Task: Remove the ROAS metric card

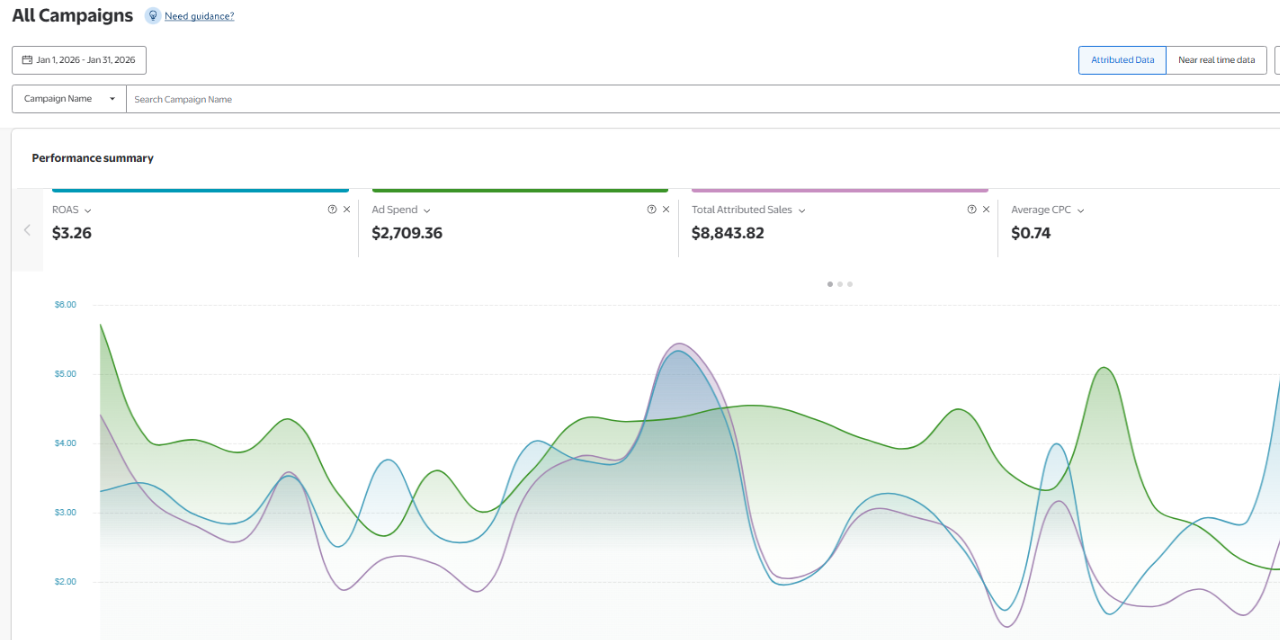Action: coord(347,209)
